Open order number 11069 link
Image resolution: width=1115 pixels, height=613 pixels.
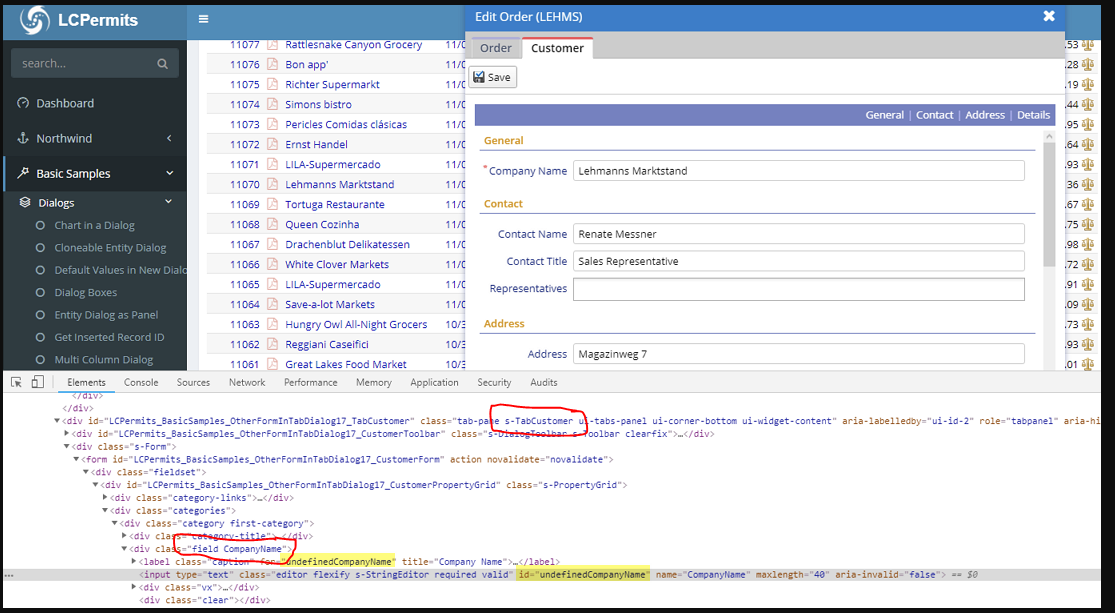coord(245,204)
